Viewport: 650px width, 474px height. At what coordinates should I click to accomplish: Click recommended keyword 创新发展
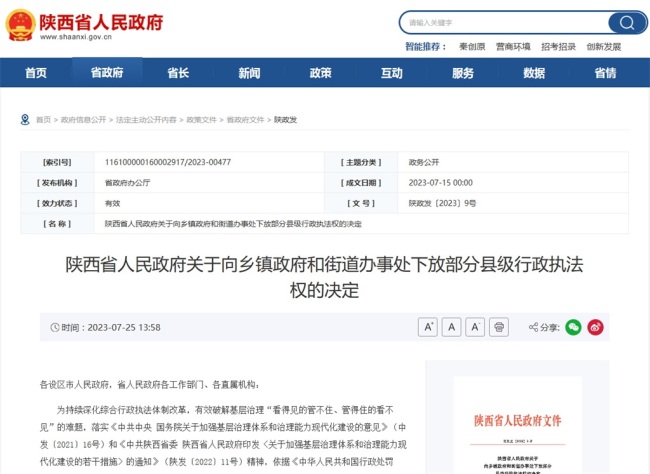click(604, 47)
